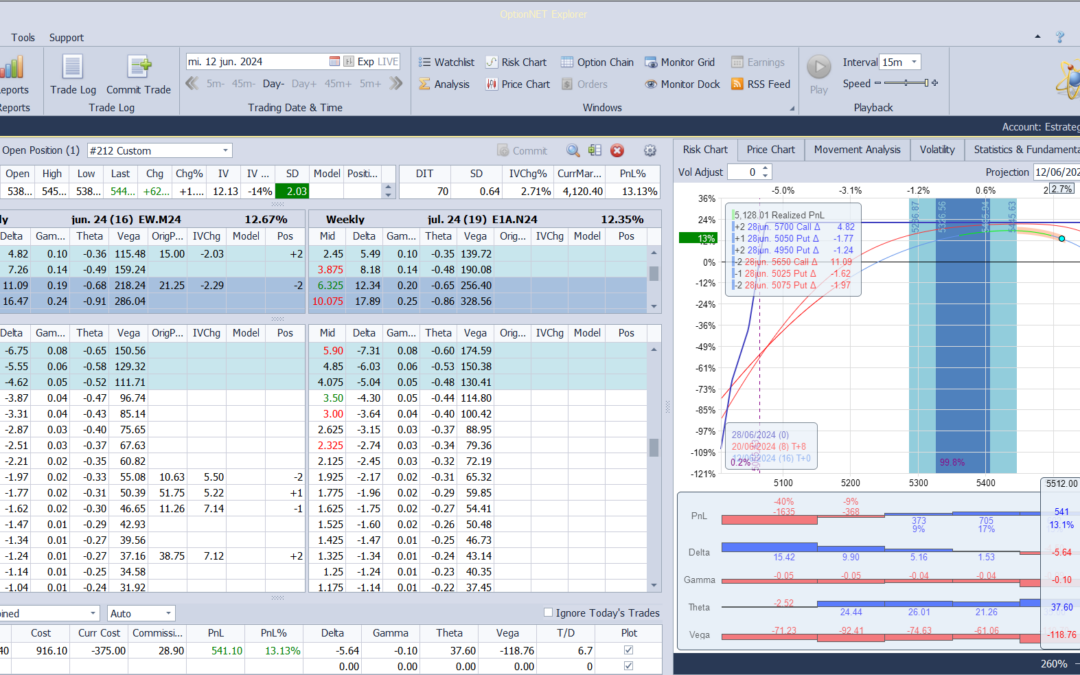Viewport: 1080px width, 675px height.
Task: Jump forward with the double-right arrow
Action: click(395, 83)
